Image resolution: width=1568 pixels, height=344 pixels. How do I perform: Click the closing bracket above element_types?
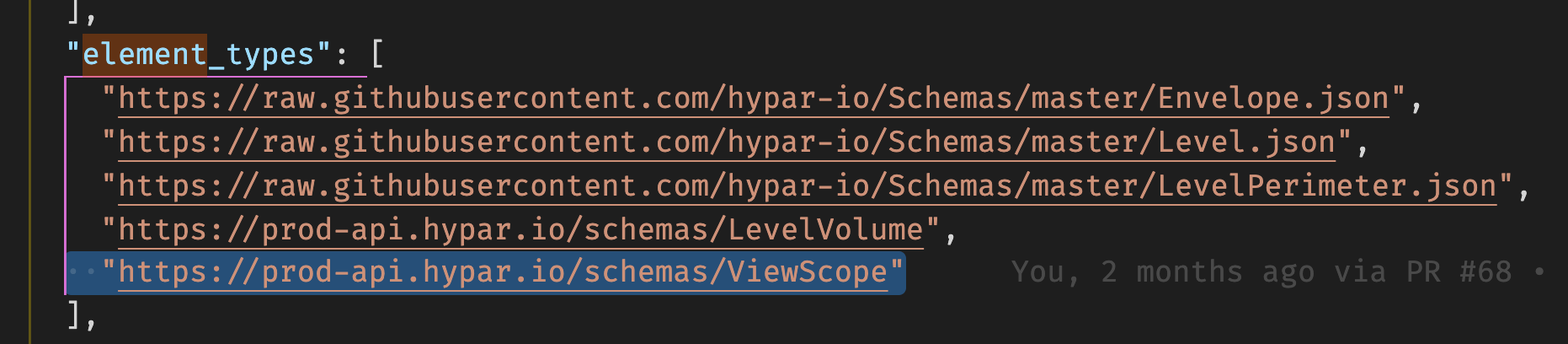click(74, 11)
